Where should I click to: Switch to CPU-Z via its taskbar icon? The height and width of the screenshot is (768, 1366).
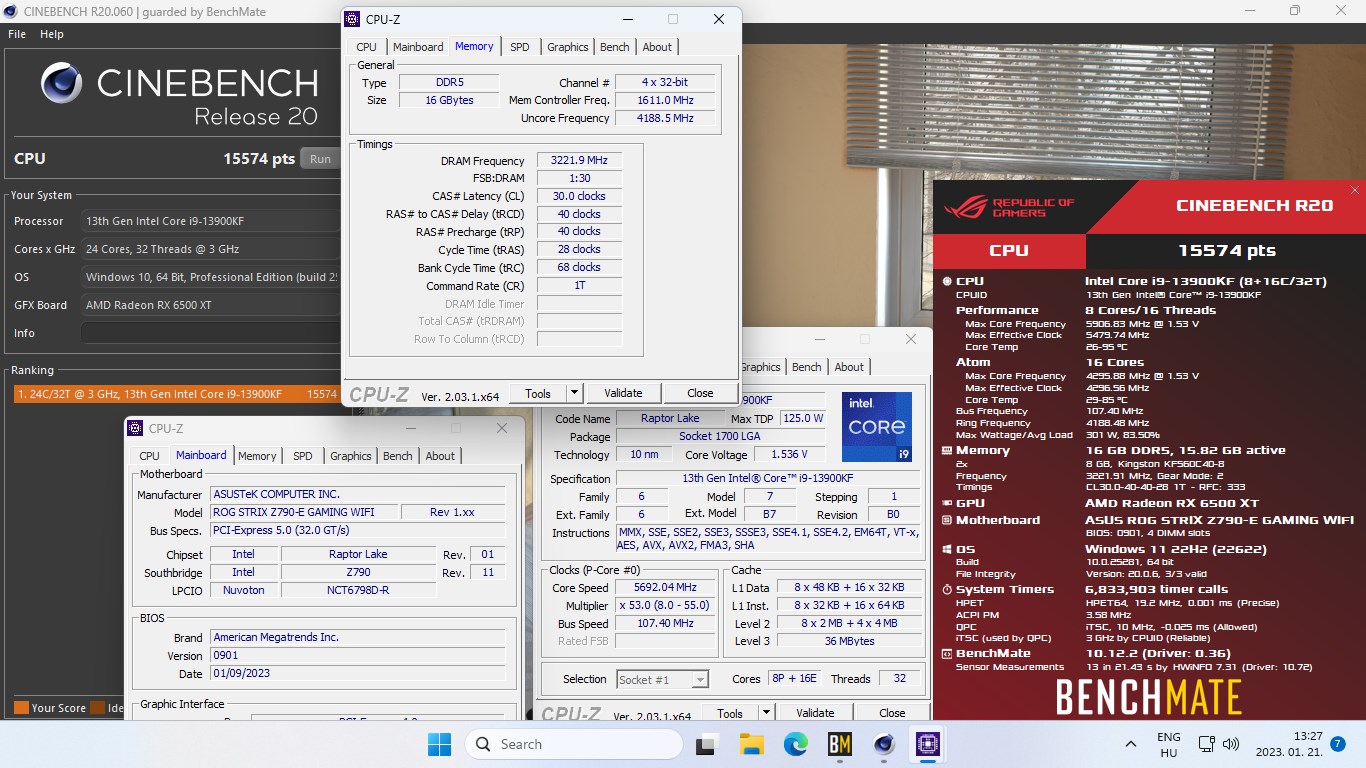pyautogui.click(x=927, y=744)
